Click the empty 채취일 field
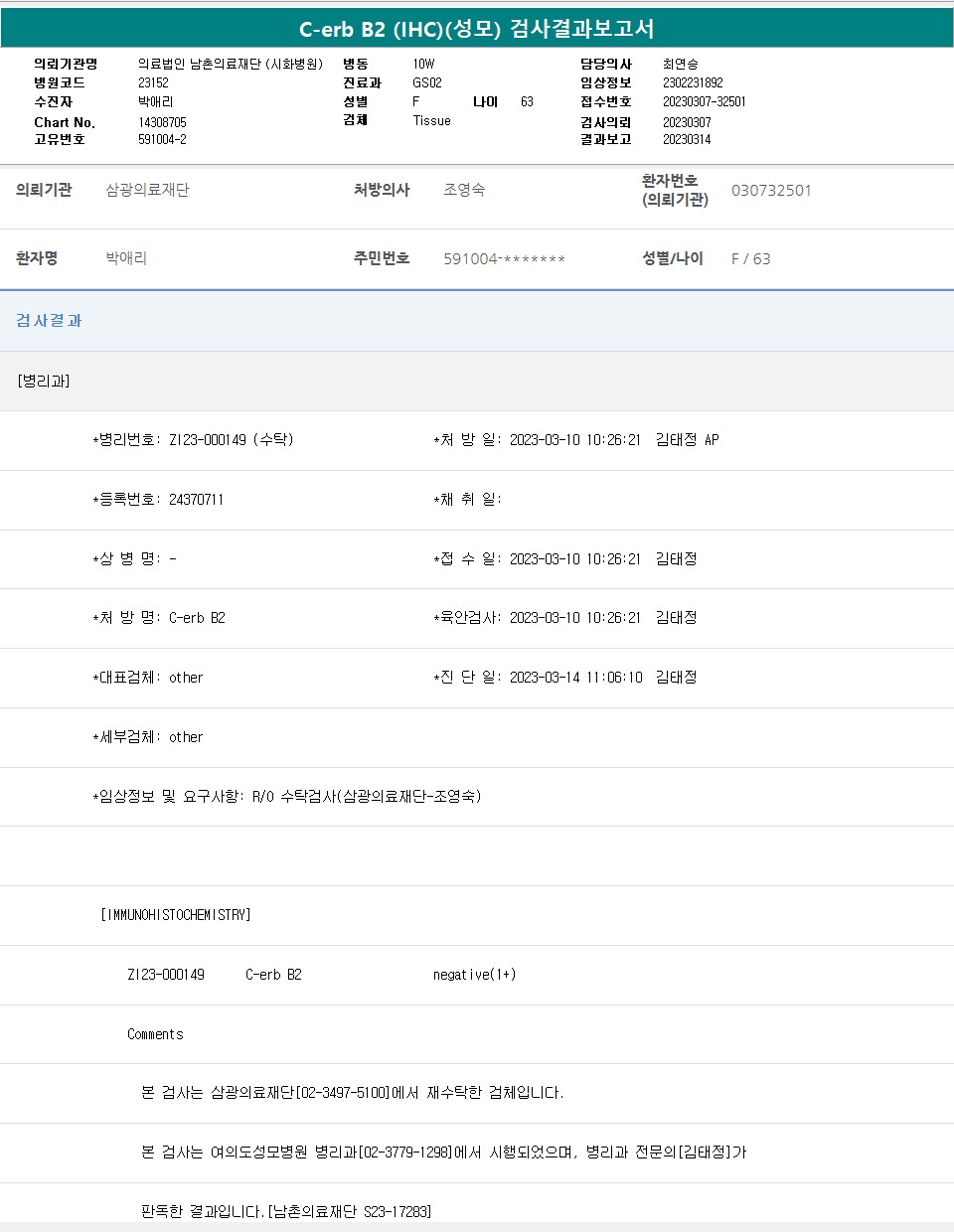The image size is (954, 1232). [x=556, y=499]
